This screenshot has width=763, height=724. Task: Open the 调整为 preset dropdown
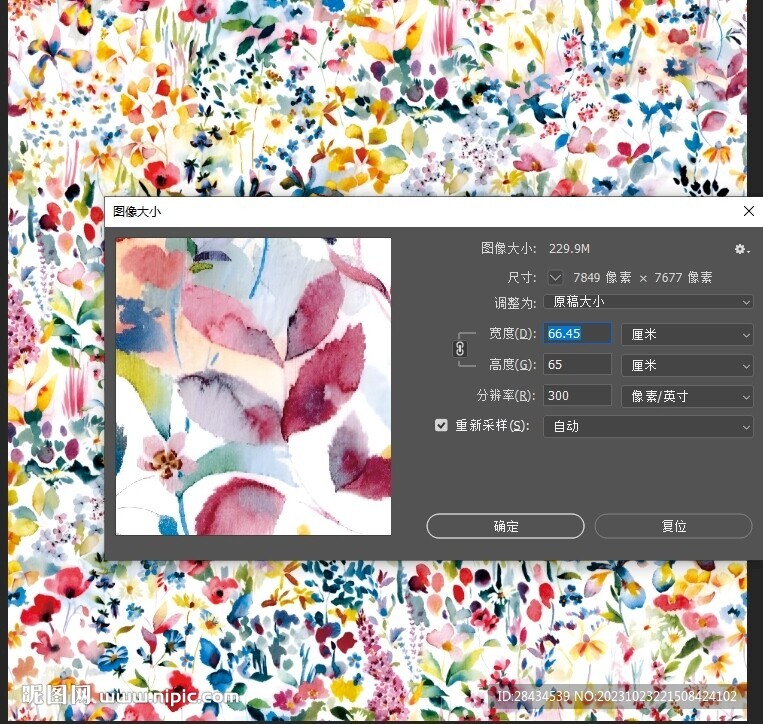(x=647, y=302)
